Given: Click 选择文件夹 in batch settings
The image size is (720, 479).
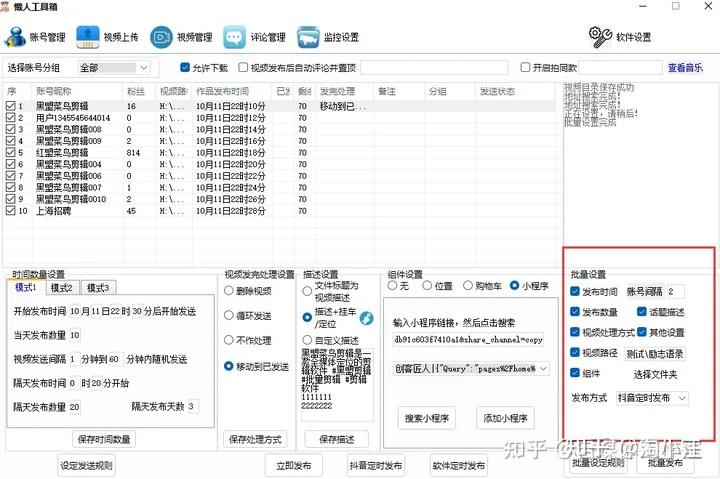Looking at the screenshot, I should click(655, 375).
